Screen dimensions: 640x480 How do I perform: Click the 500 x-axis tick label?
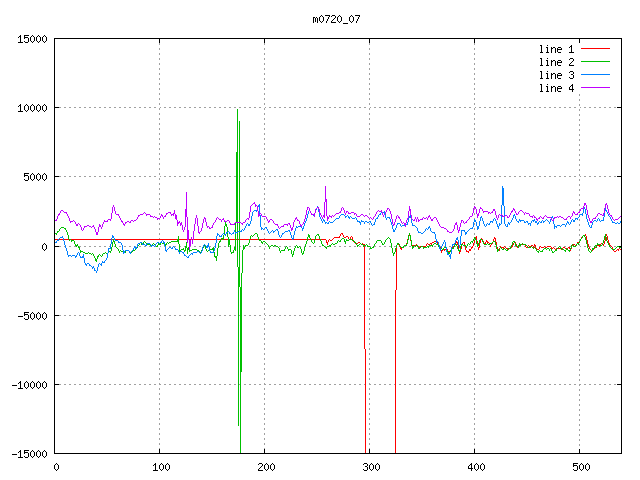pos(580,466)
